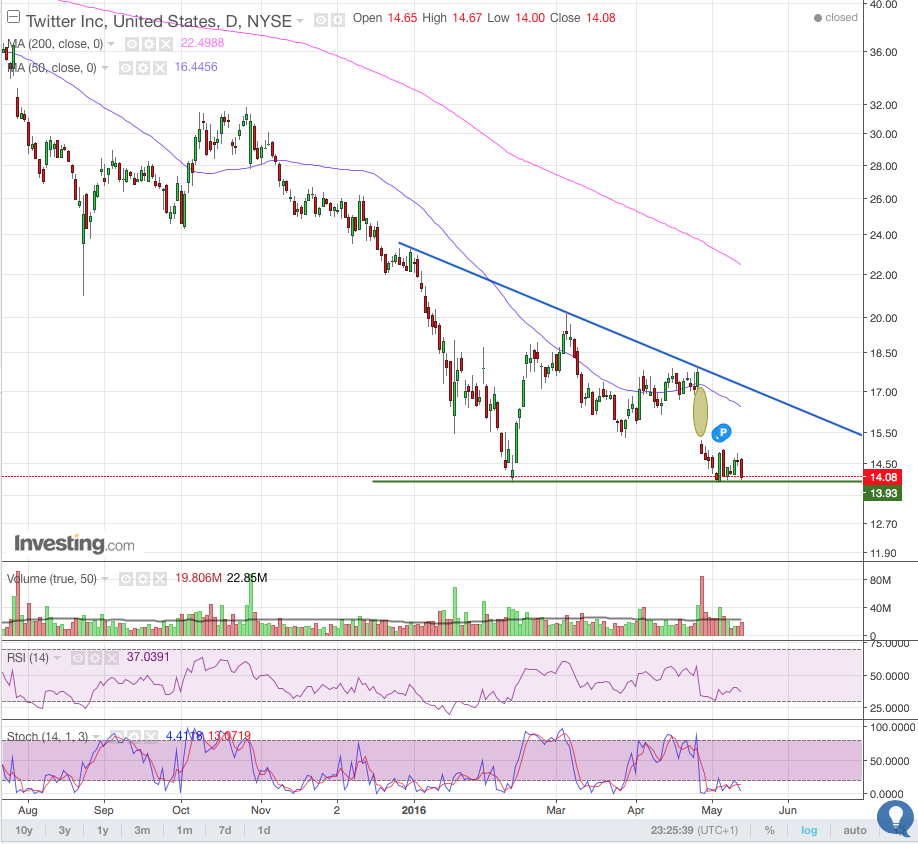Select the green horizontal support line
The height and width of the screenshot is (844, 918).
(618, 481)
